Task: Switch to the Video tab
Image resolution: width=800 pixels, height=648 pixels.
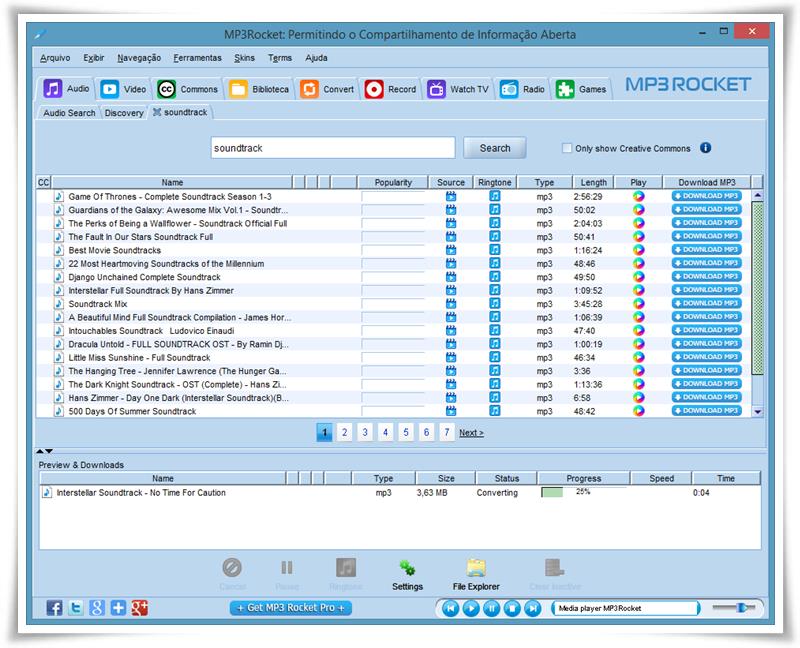Action: point(123,89)
